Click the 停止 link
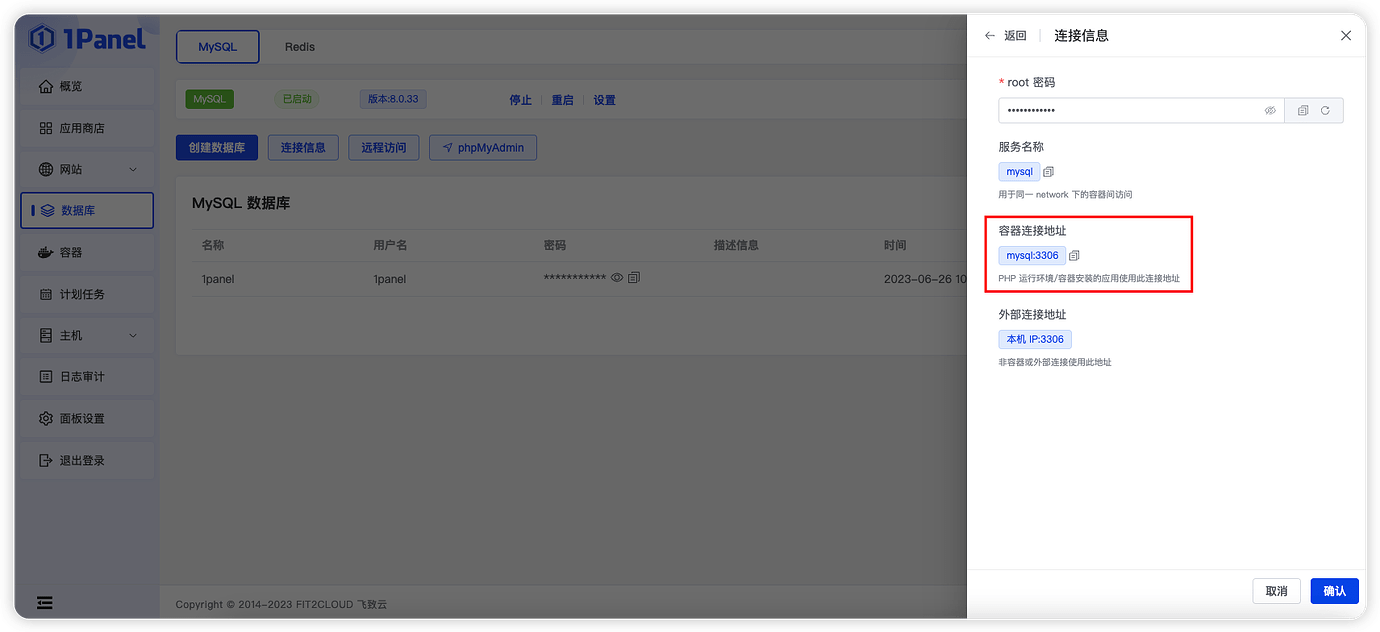Image resolution: width=1380 pixels, height=632 pixels. point(521,100)
